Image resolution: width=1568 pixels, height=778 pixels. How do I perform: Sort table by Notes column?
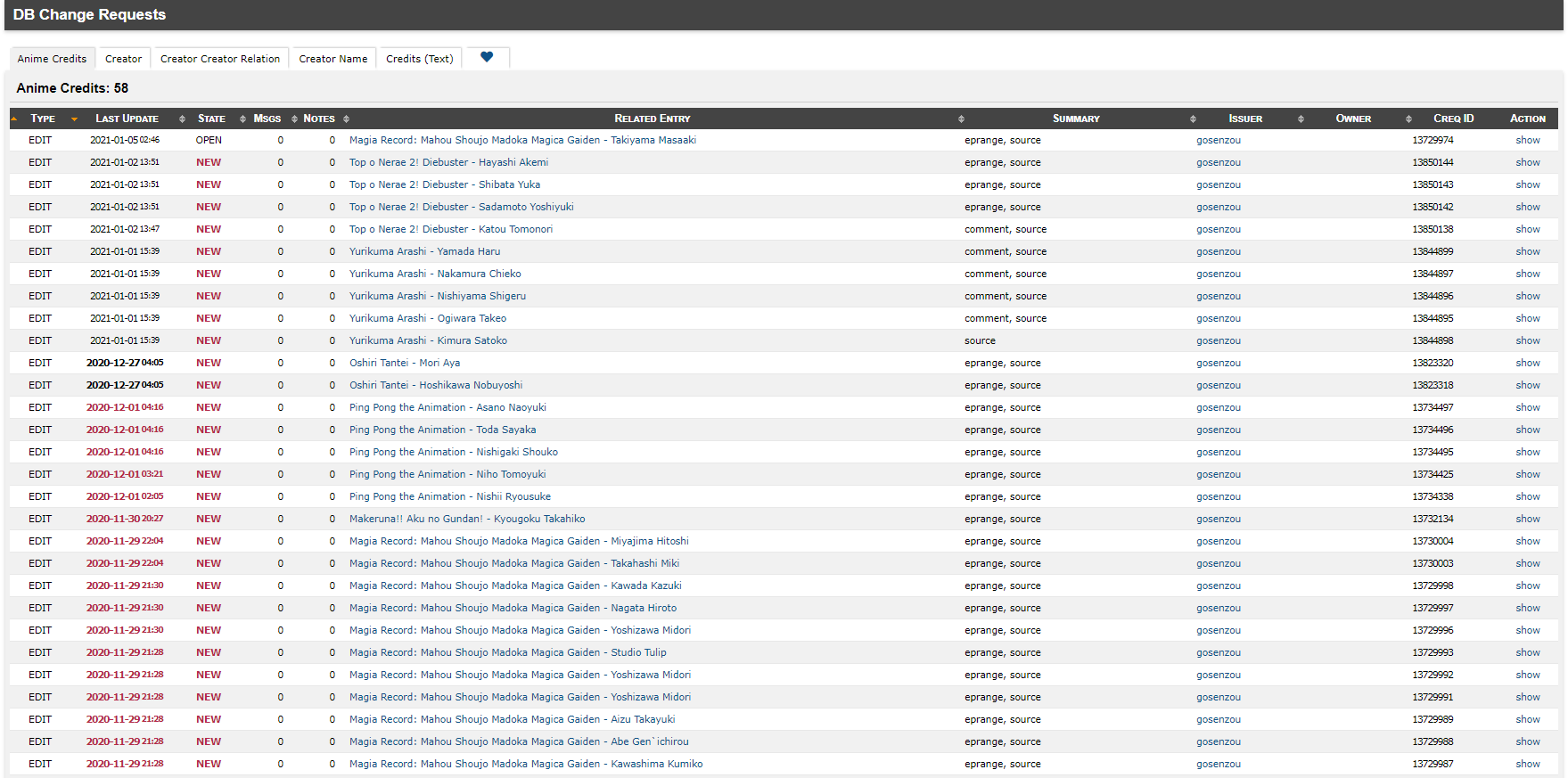point(319,119)
